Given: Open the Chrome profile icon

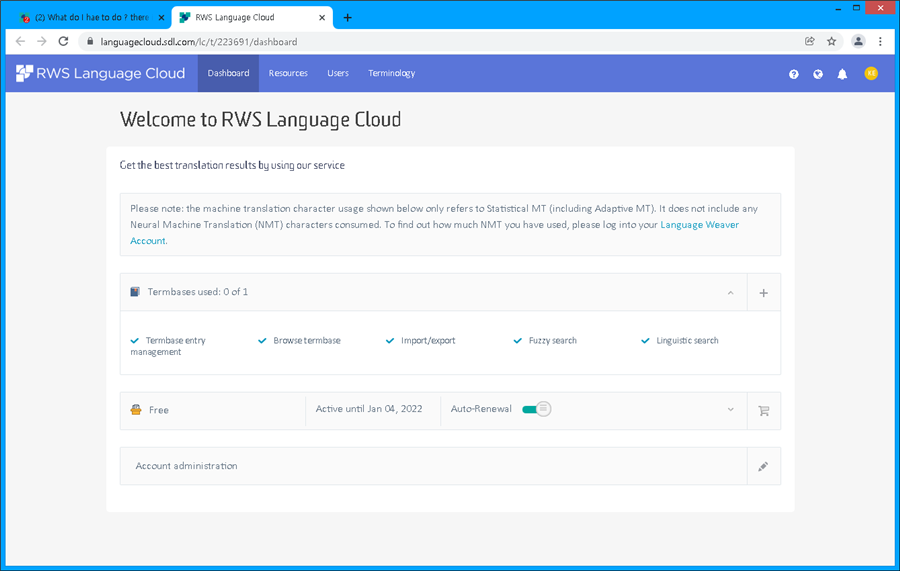Looking at the screenshot, I should pyautogui.click(x=858, y=41).
